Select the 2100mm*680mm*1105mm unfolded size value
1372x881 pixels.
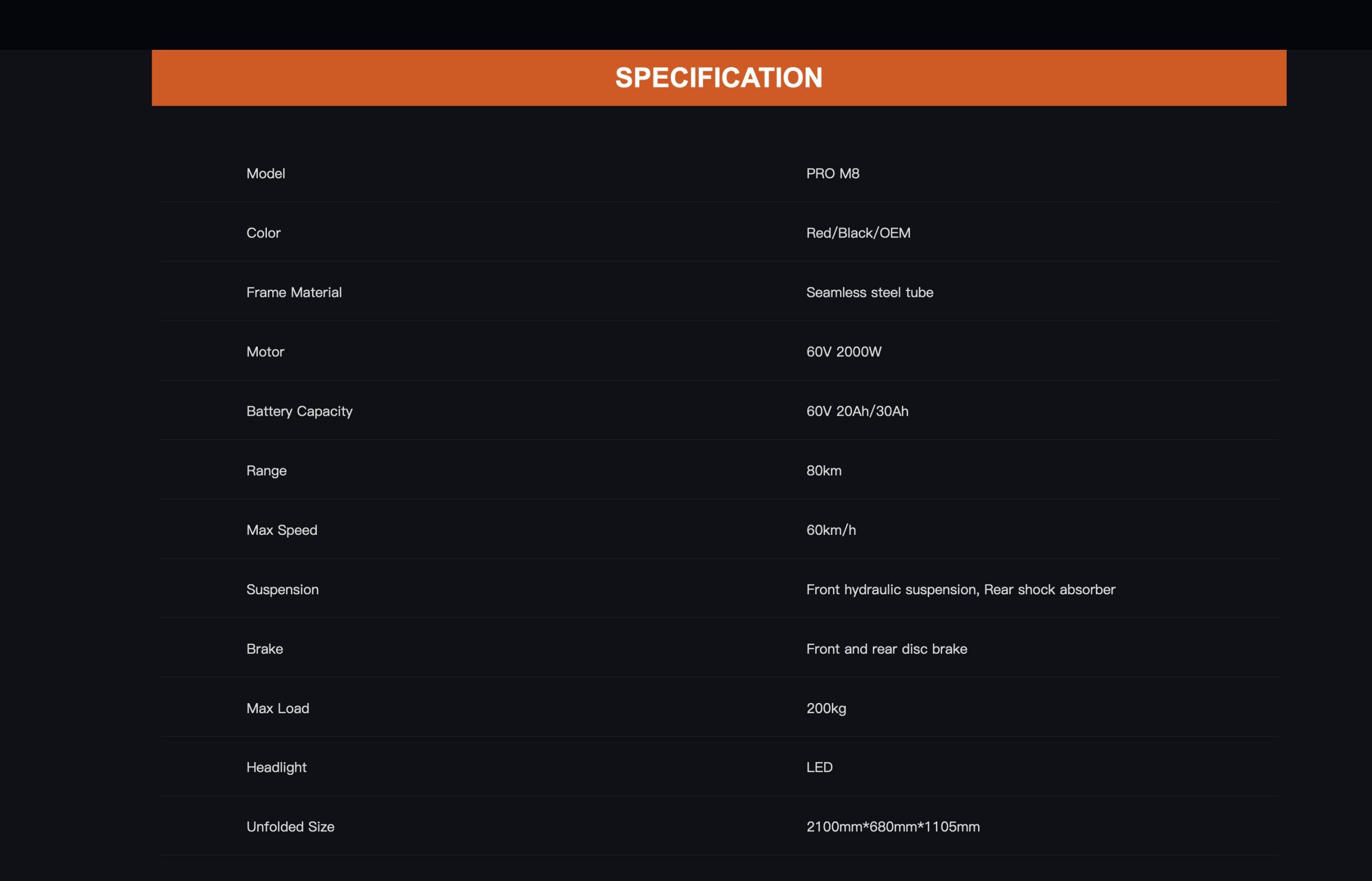pyautogui.click(x=892, y=827)
